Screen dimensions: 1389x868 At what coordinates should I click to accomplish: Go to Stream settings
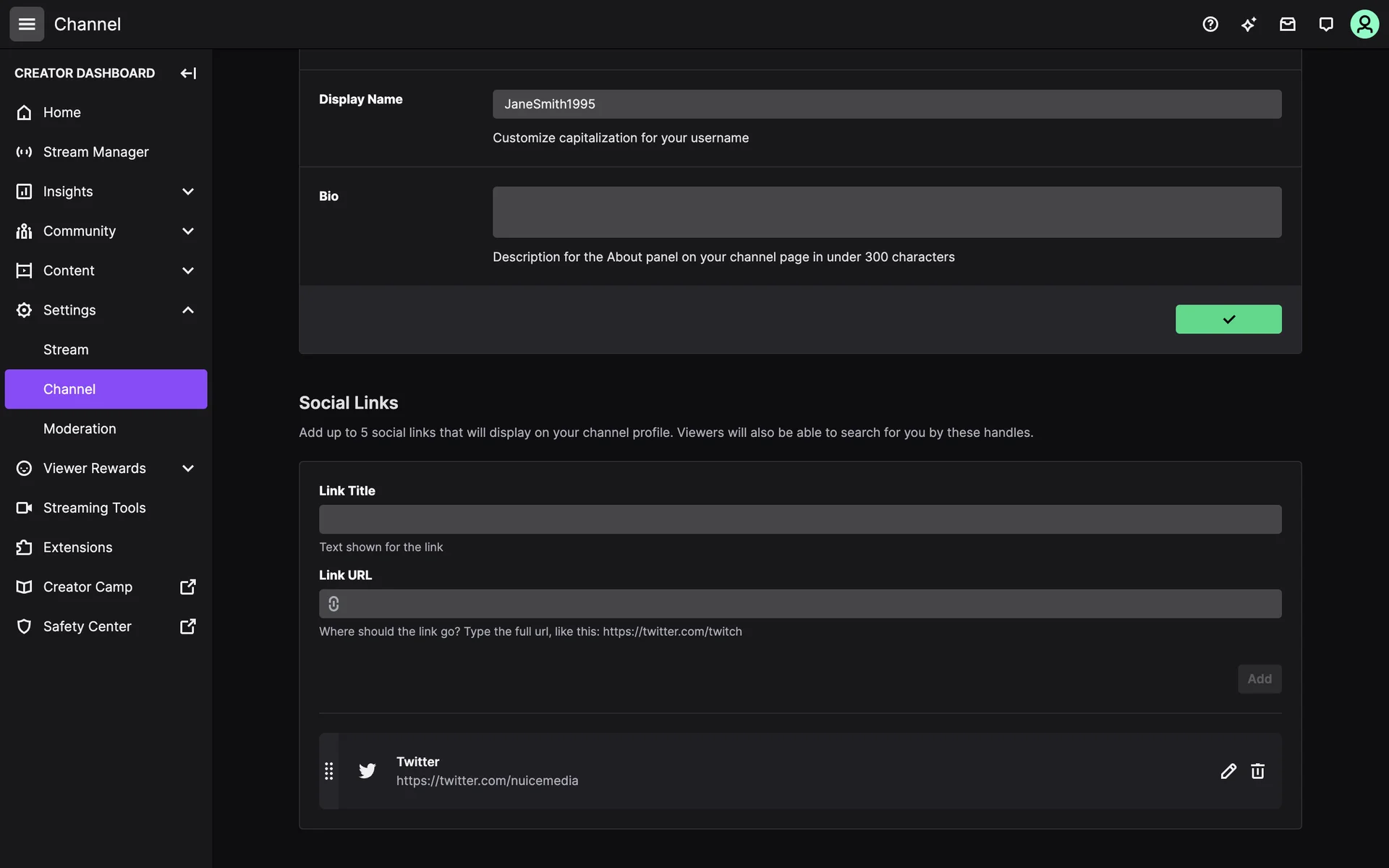pos(66,349)
